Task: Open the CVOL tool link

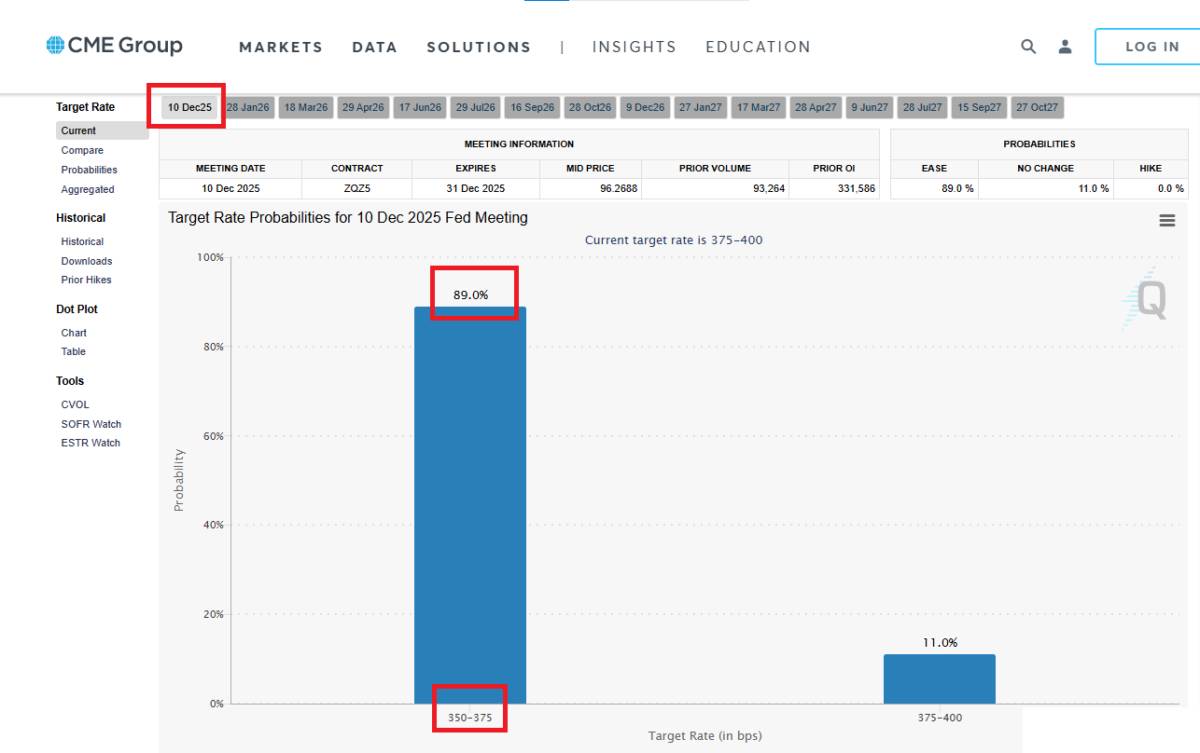Action: [x=75, y=405]
